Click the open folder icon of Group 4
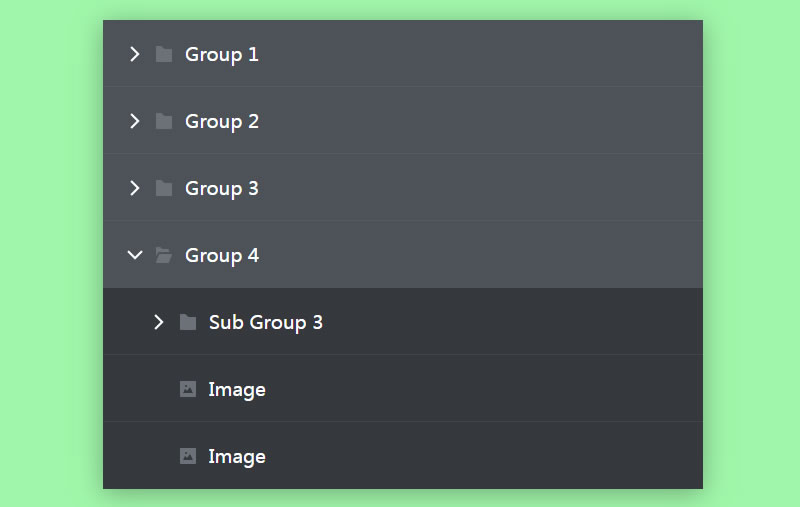The height and width of the screenshot is (507, 800). click(x=164, y=255)
